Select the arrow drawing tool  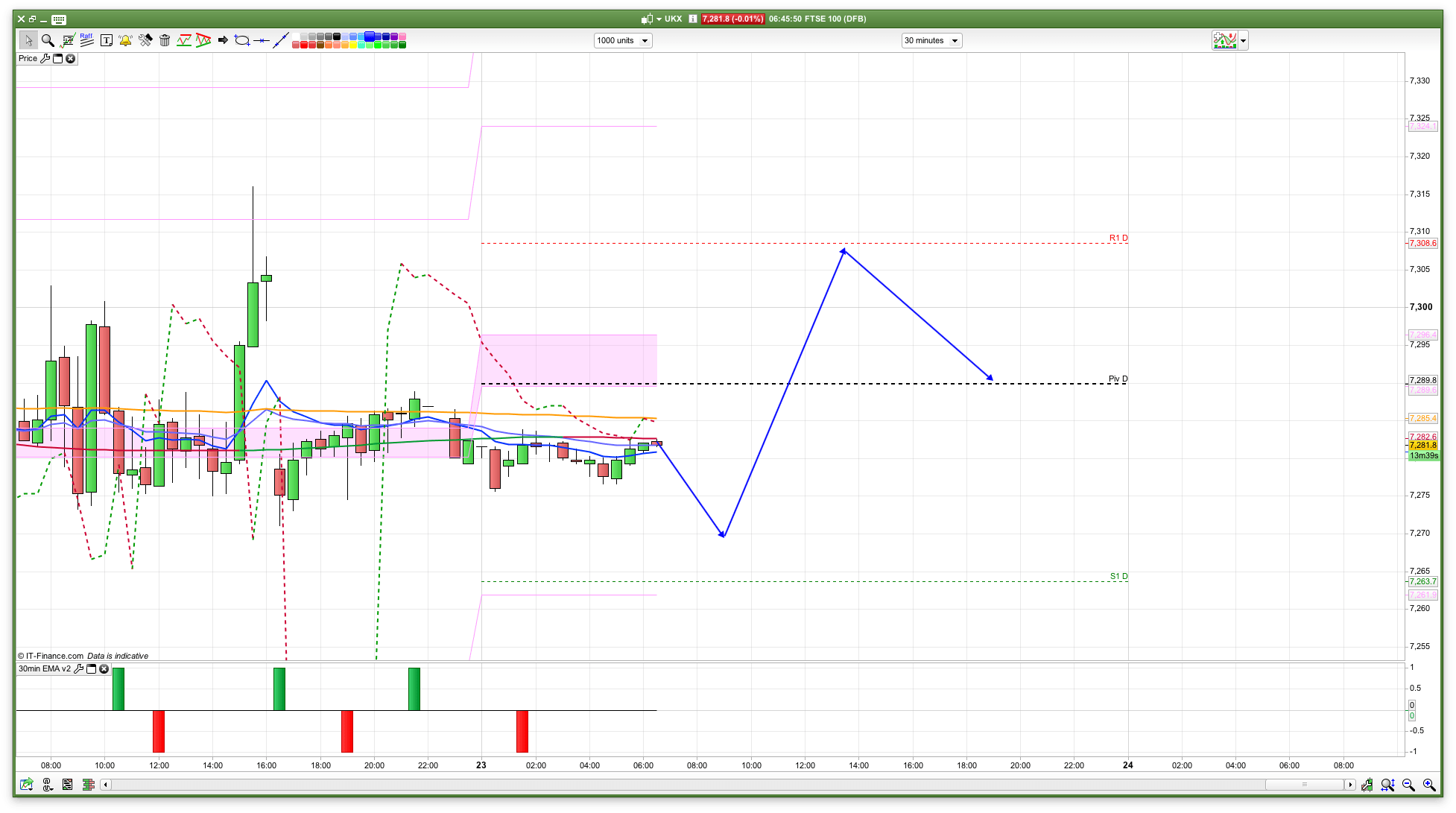coord(223,40)
